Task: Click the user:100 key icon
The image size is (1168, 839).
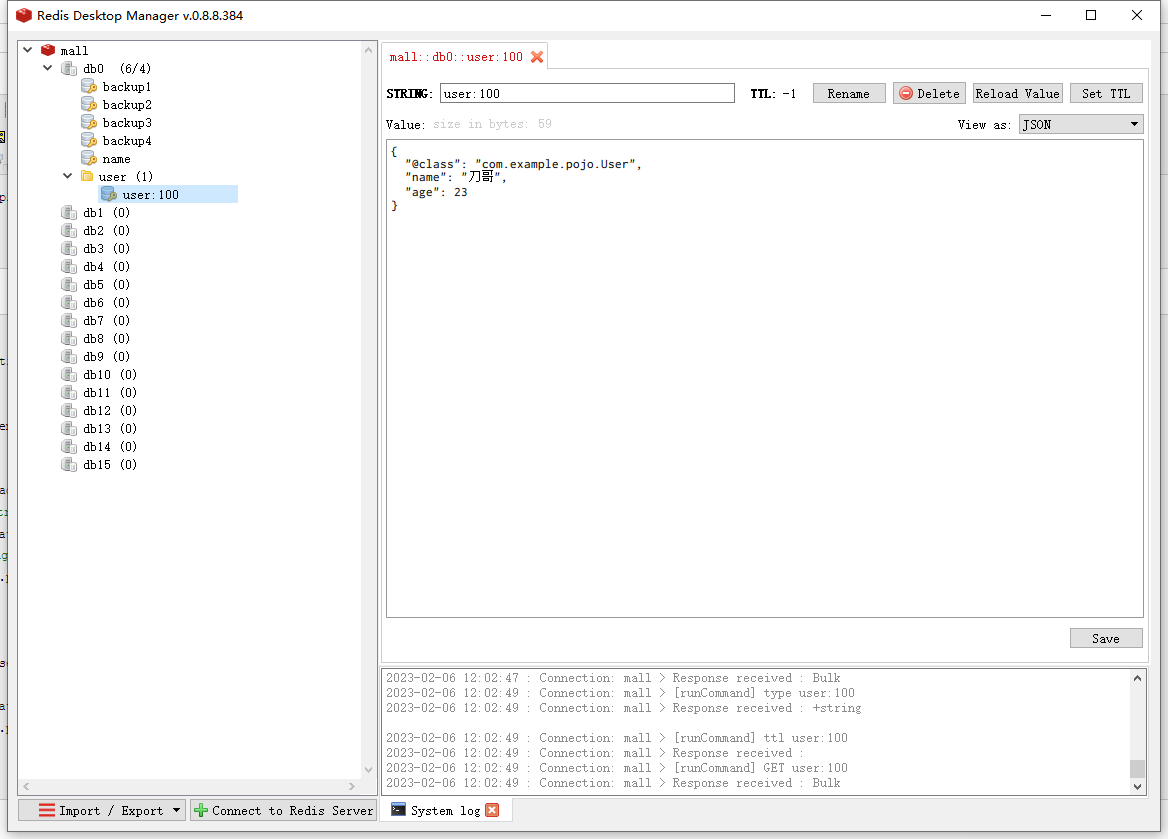Action: pos(109,194)
